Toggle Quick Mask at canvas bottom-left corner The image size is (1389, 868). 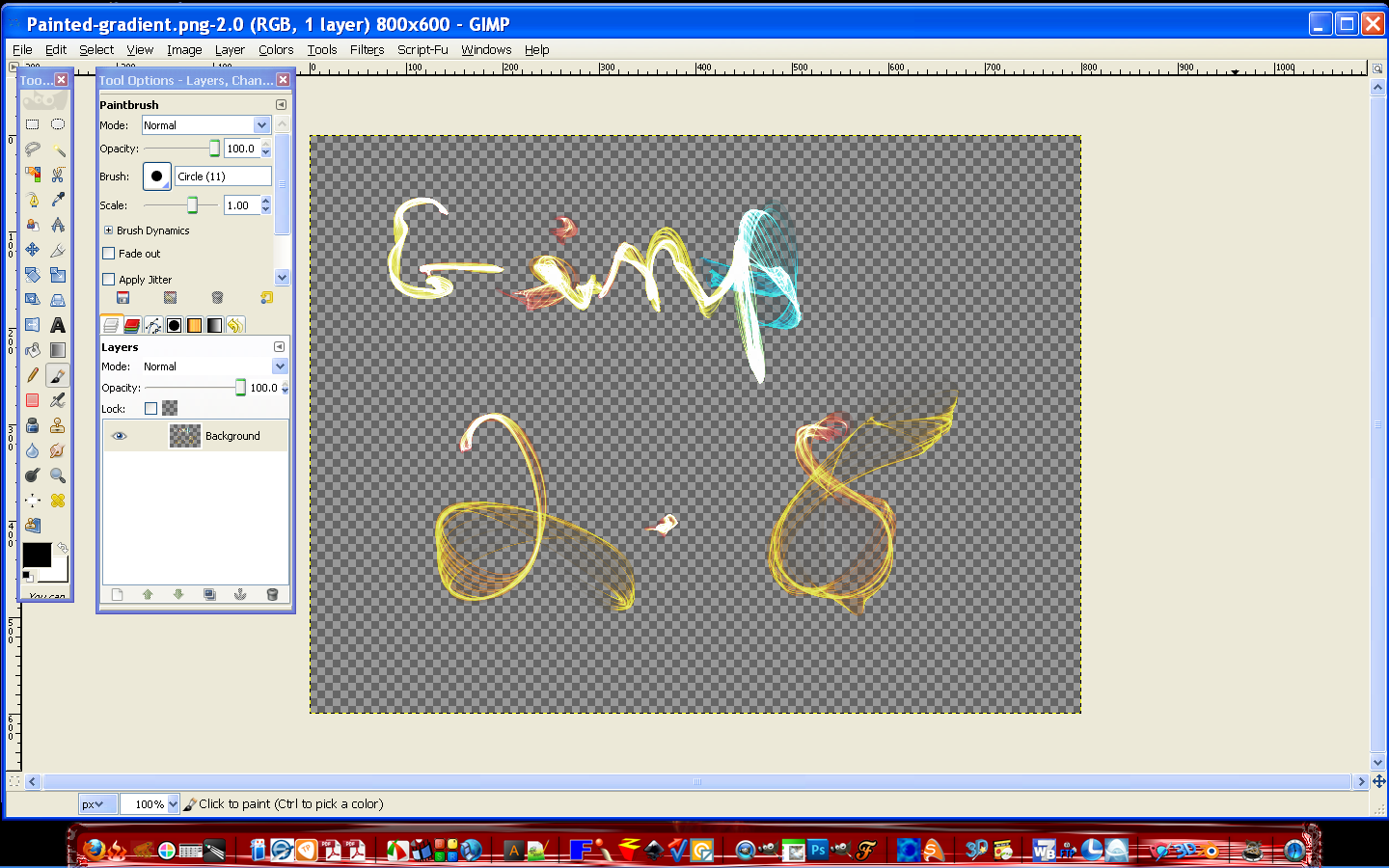point(14,782)
